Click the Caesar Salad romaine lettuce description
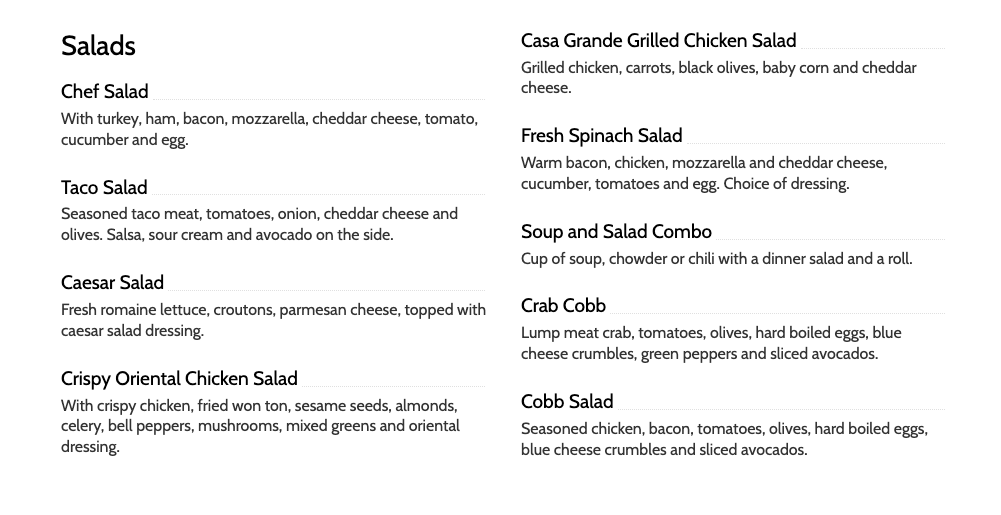This screenshot has width=1001, height=515. click(273, 320)
